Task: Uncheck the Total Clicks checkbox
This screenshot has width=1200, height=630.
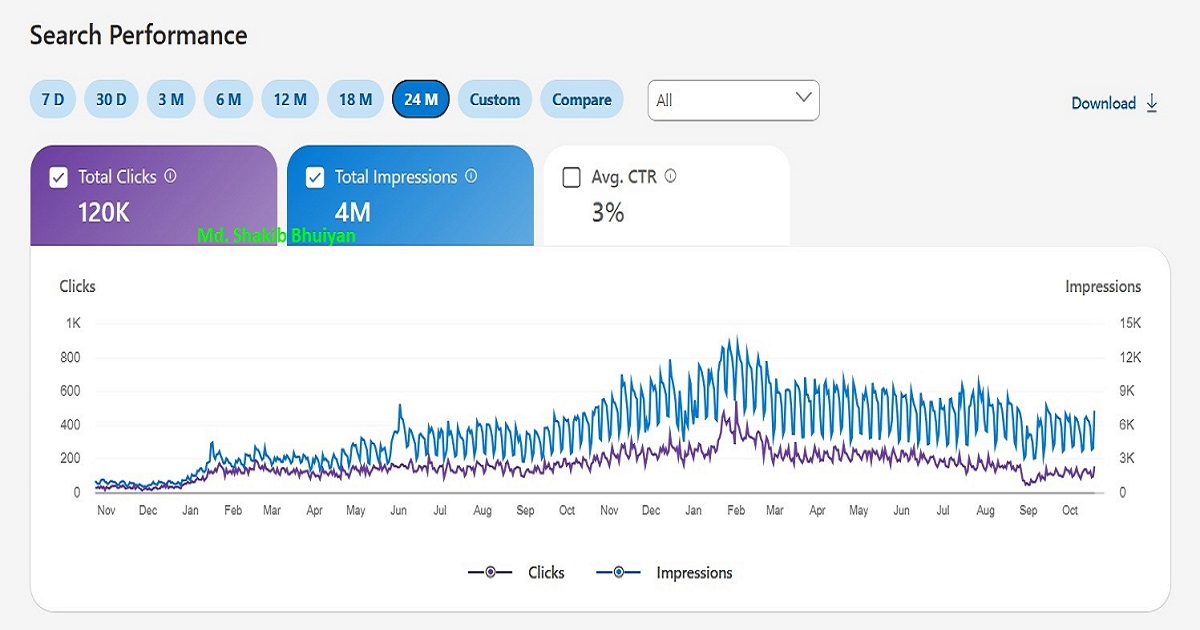Action: click(59, 178)
